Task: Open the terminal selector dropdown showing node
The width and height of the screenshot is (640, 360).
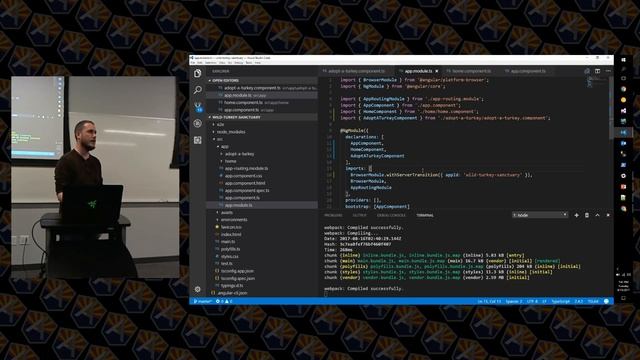Action: (x=540, y=215)
